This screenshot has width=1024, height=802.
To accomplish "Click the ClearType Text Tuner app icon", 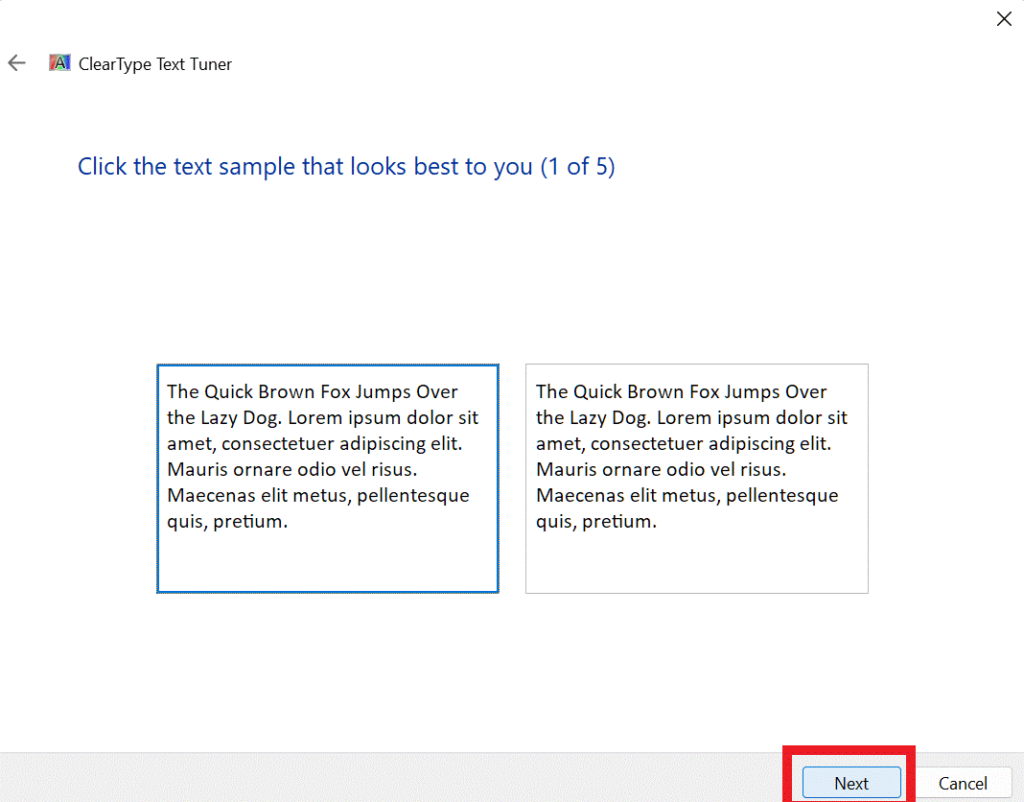I will click(59, 63).
